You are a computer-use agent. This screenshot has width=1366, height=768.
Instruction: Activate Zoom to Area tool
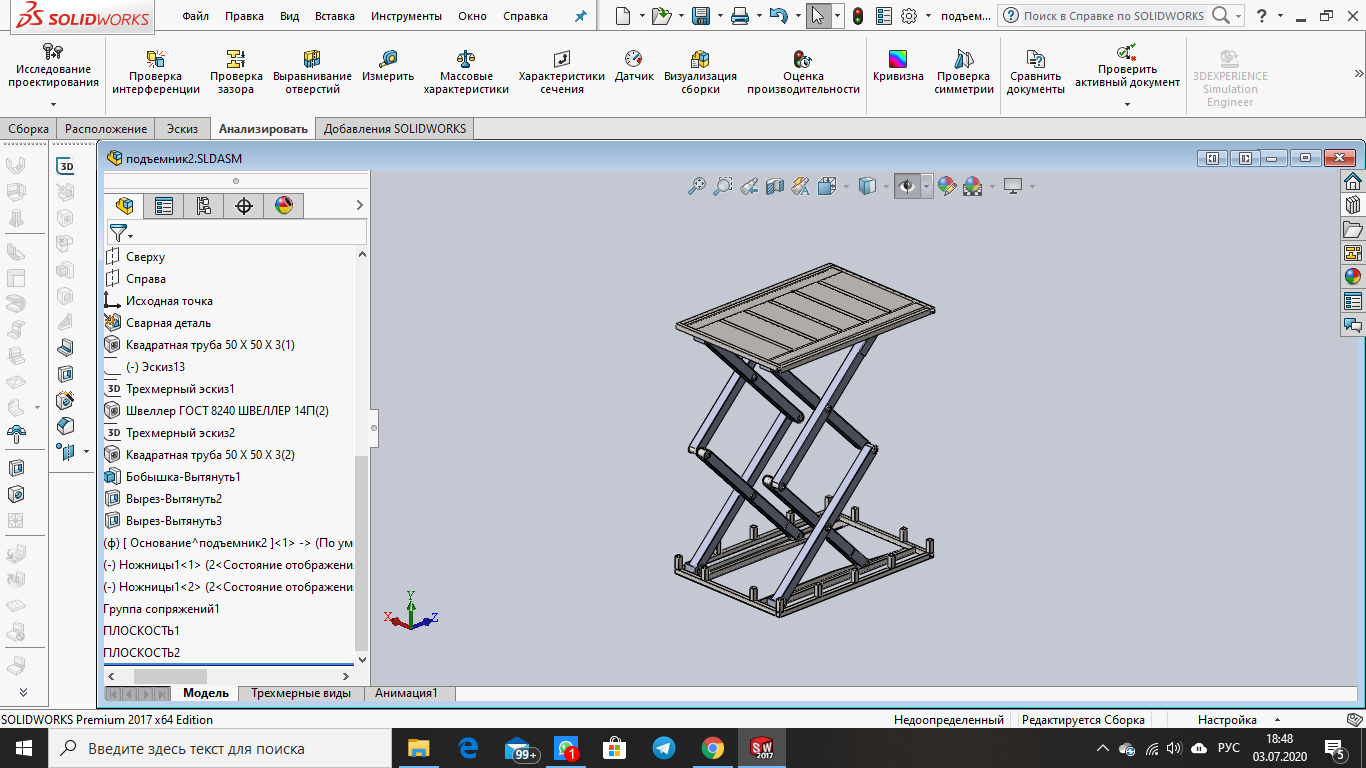723,186
